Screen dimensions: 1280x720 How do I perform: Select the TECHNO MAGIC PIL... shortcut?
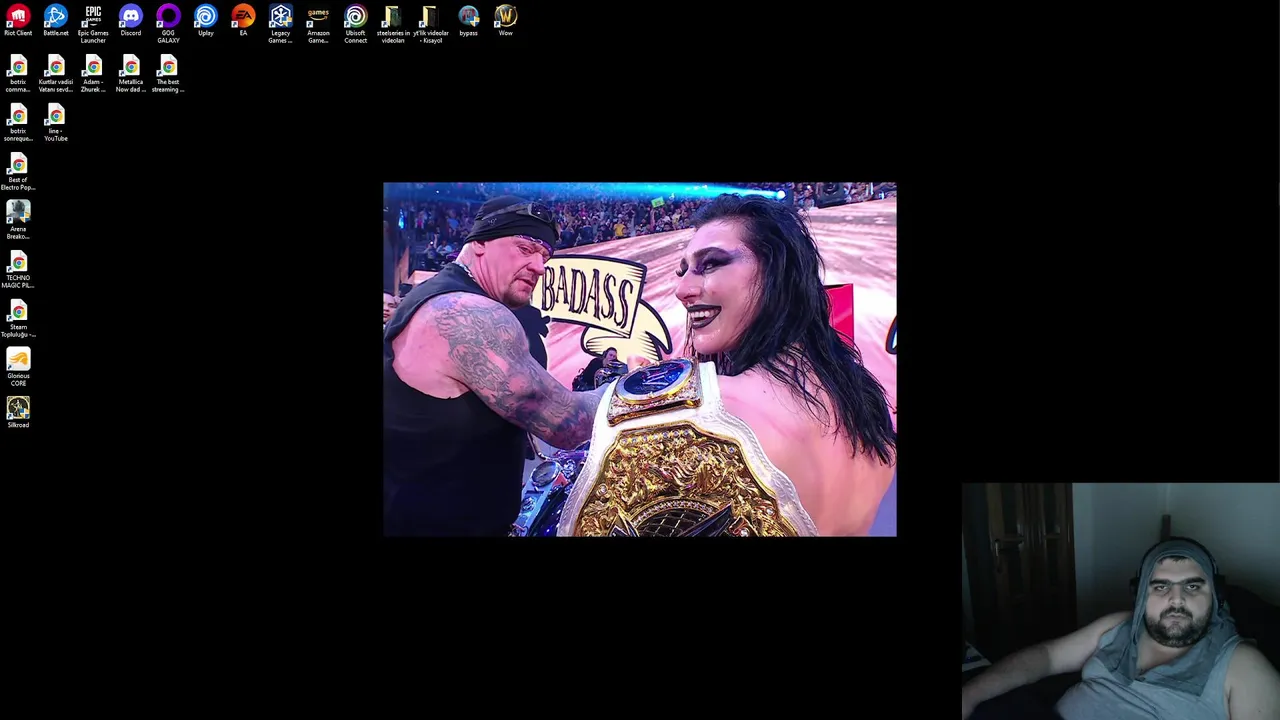(x=18, y=271)
